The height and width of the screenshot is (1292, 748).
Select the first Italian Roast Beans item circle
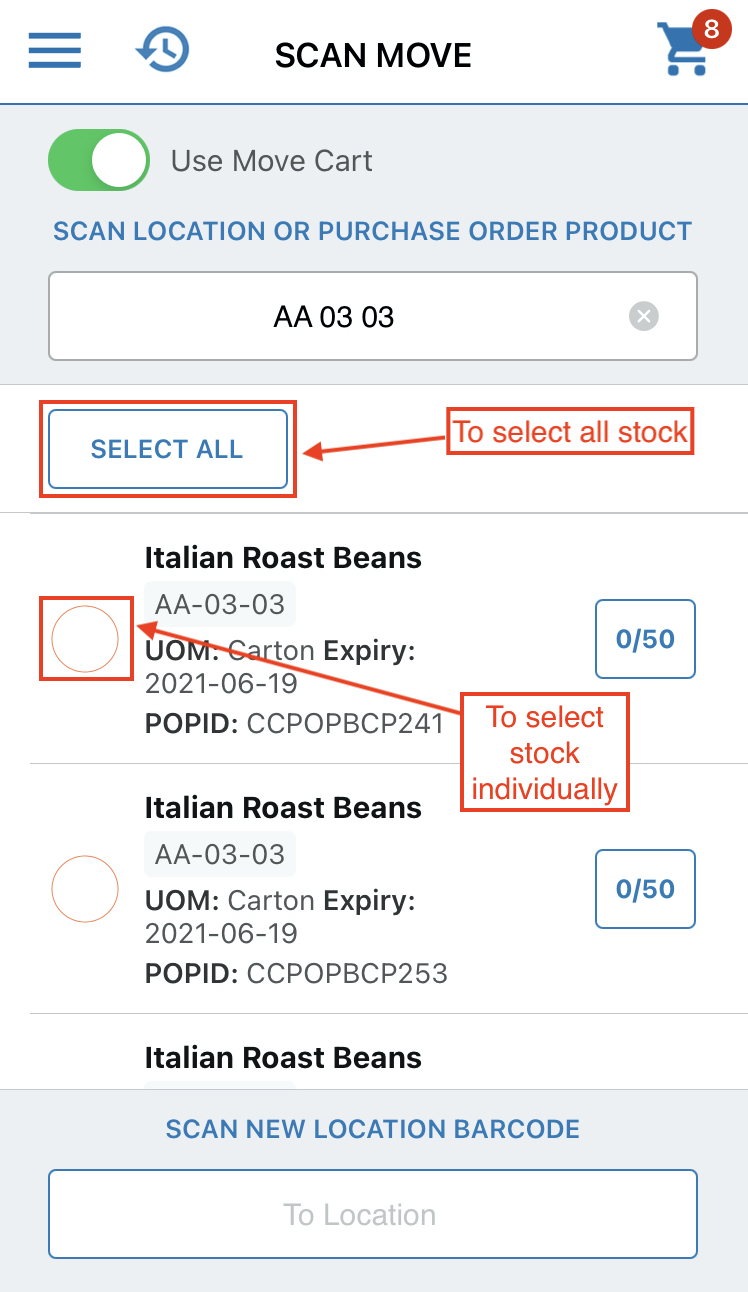85,639
